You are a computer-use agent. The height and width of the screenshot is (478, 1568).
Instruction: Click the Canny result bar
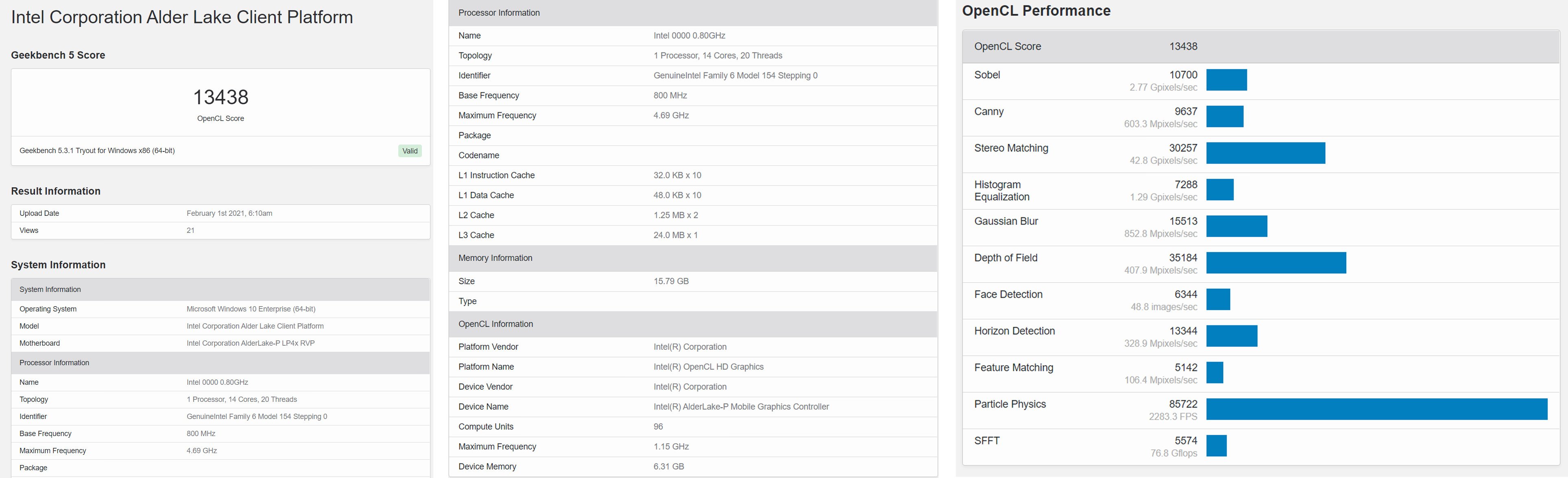click(1225, 116)
